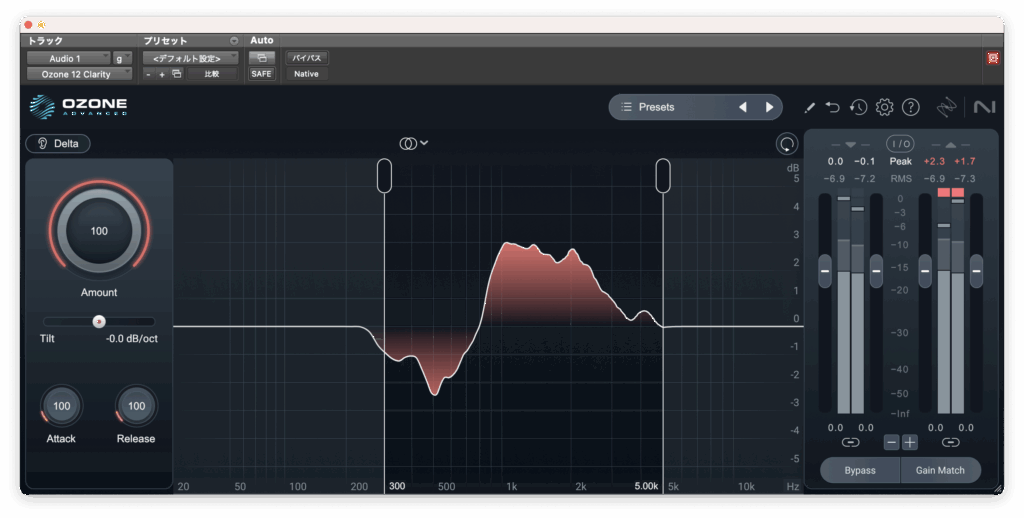Go to the previous preset arrow
The width and height of the screenshot is (1024, 518).
(x=742, y=107)
